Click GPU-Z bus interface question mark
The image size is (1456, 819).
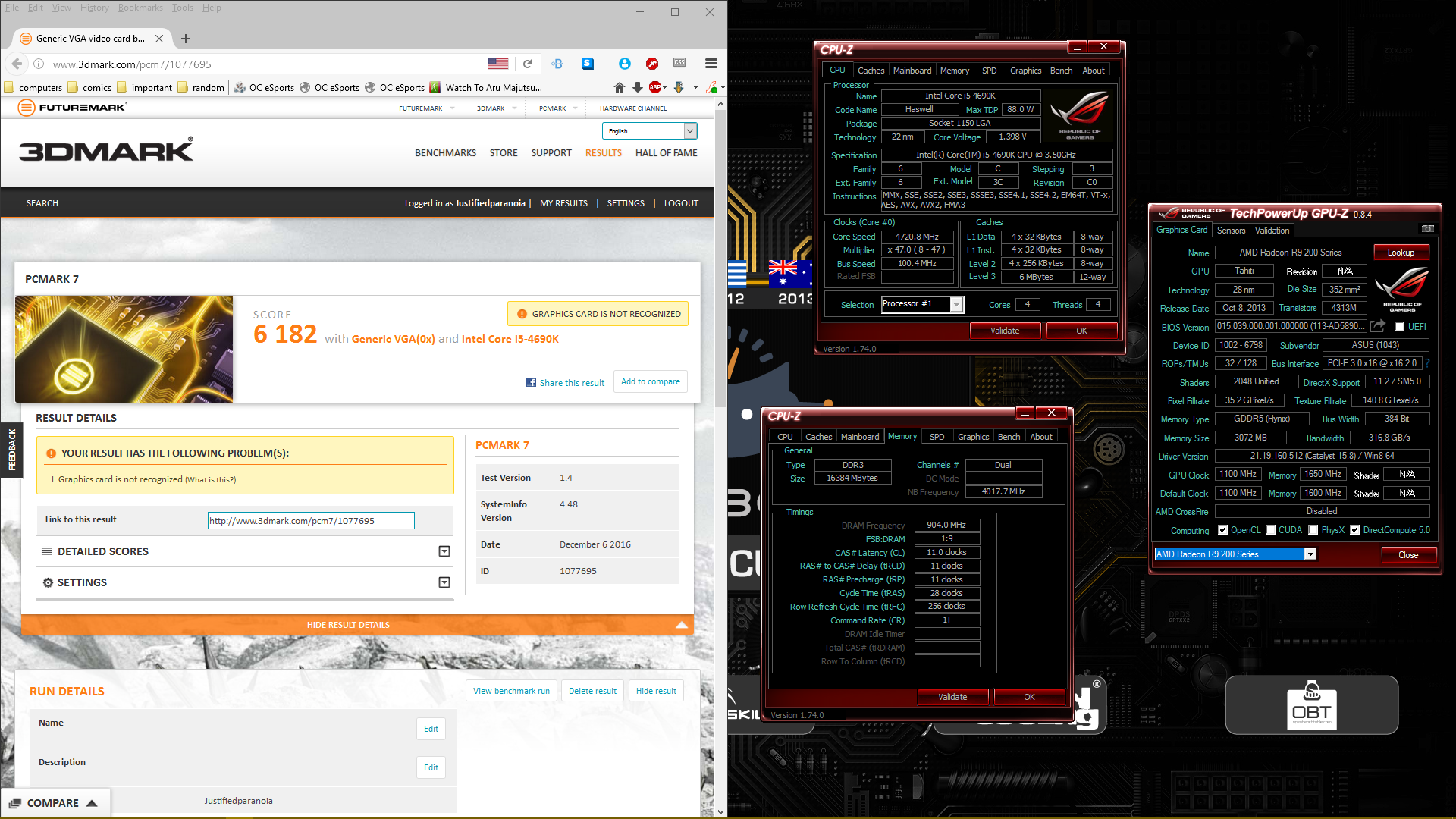click(1427, 363)
